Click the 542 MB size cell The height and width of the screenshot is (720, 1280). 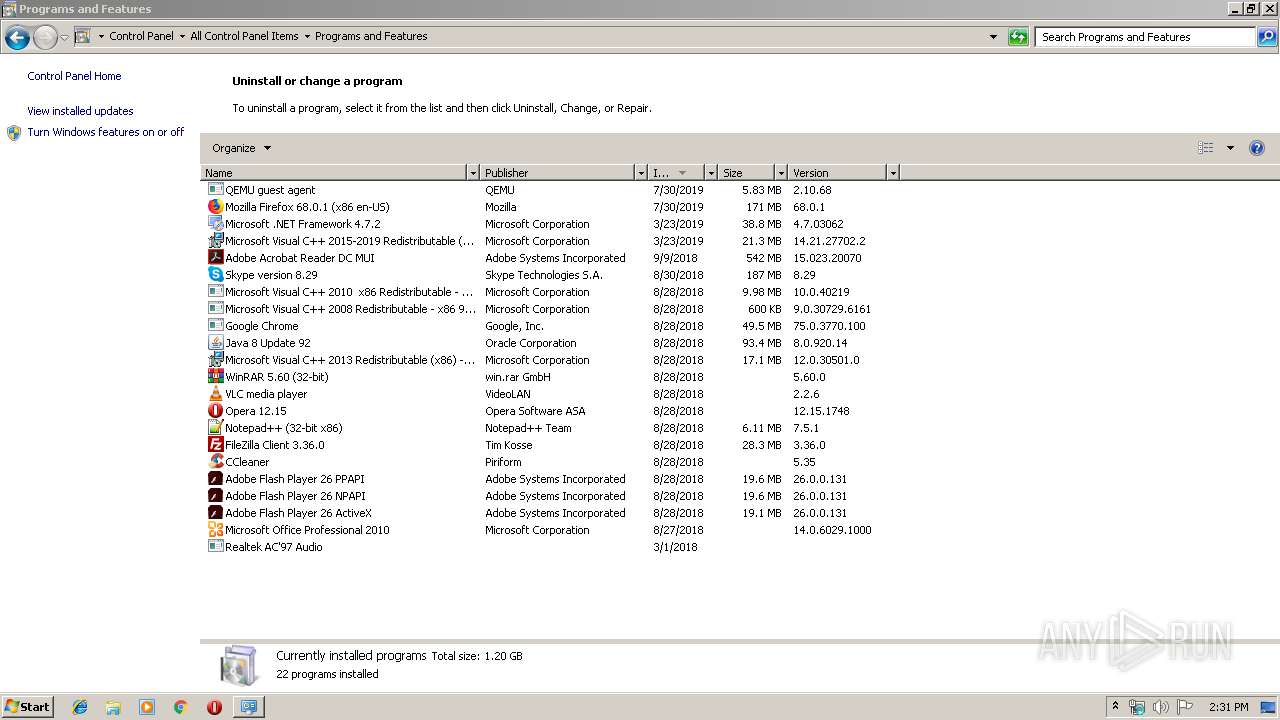pos(763,258)
